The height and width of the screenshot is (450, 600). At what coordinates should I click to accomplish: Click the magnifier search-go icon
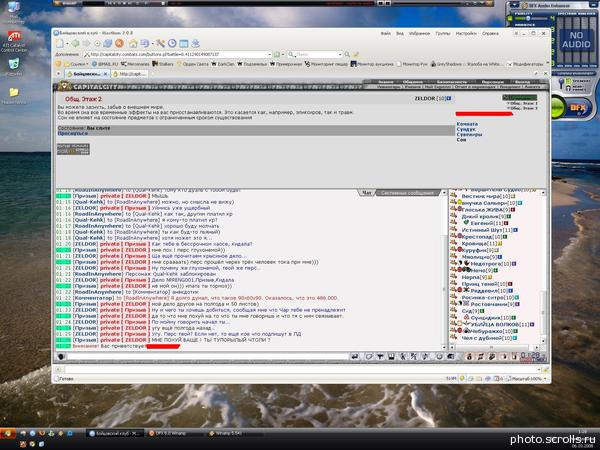(x=347, y=54)
